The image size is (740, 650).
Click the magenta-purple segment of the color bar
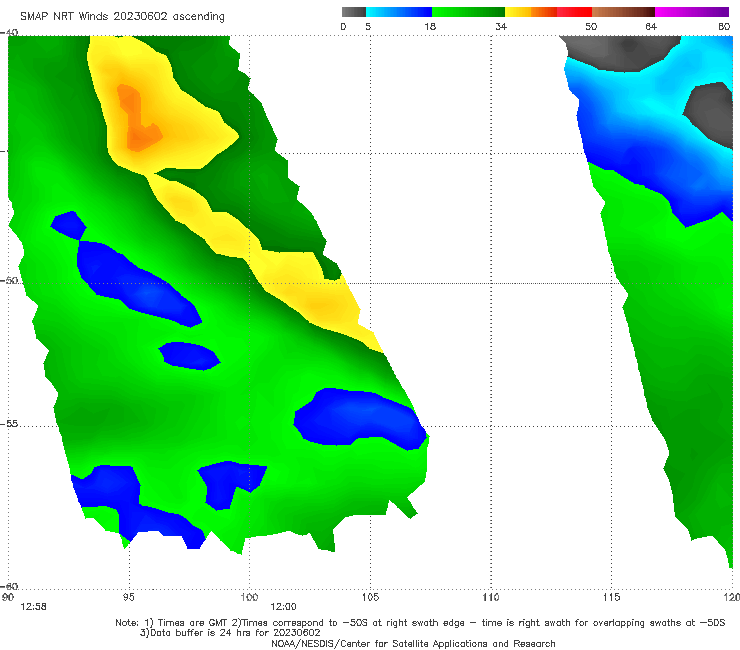(x=692, y=12)
